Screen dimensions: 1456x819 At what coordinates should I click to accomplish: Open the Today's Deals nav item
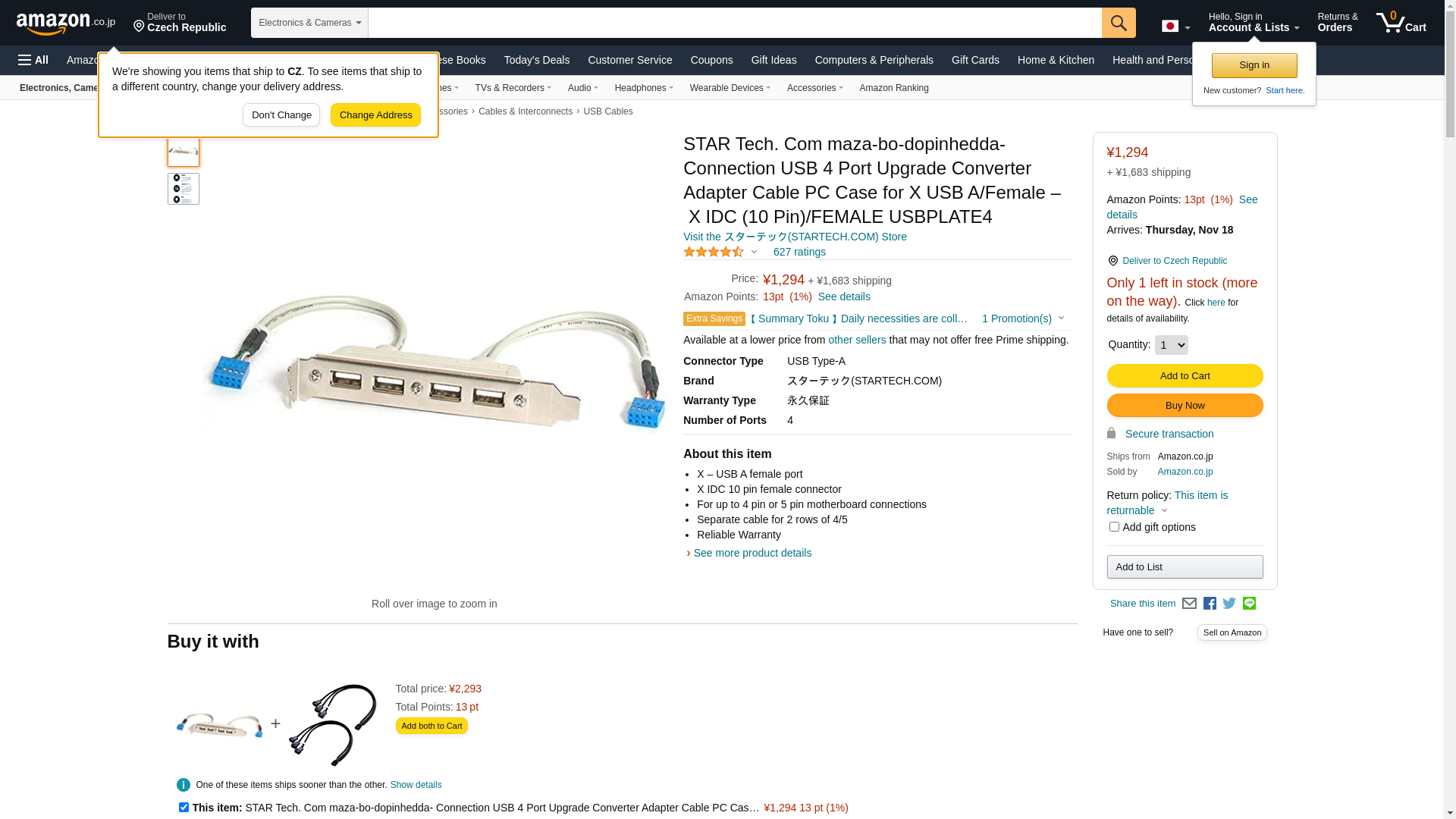pyautogui.click(x=537, y=60)
